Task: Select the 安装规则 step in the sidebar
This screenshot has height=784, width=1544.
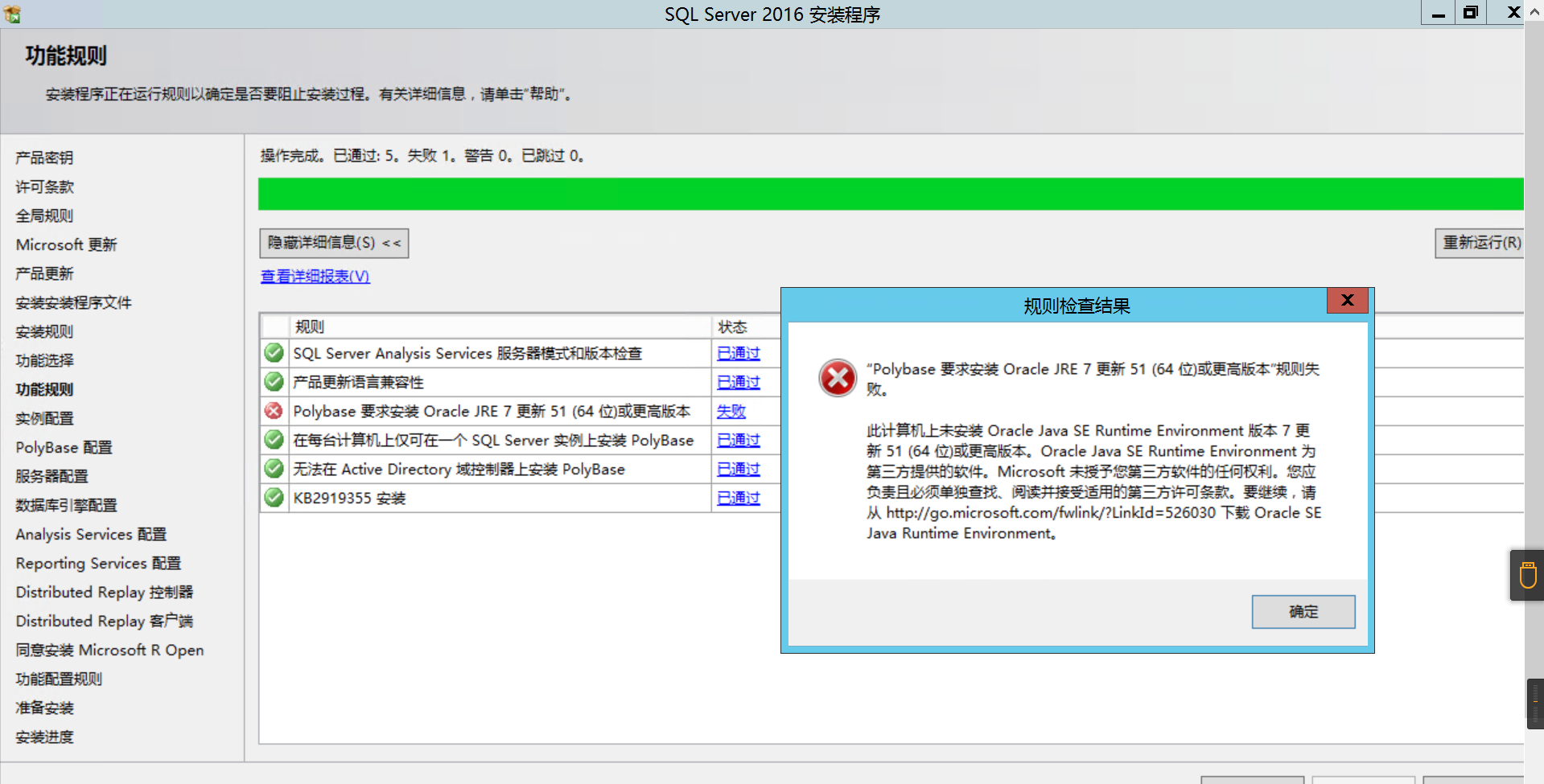Action: pos(44,331)
